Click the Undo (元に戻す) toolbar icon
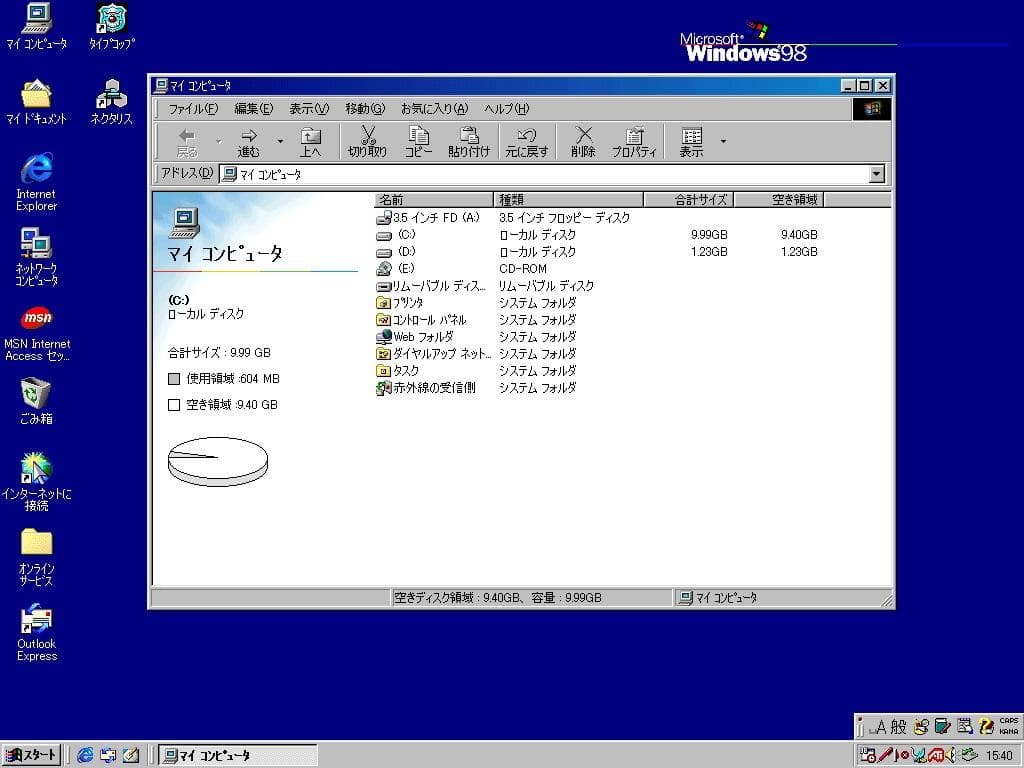This screenshot has height=768, width=1024. [525, 140]
